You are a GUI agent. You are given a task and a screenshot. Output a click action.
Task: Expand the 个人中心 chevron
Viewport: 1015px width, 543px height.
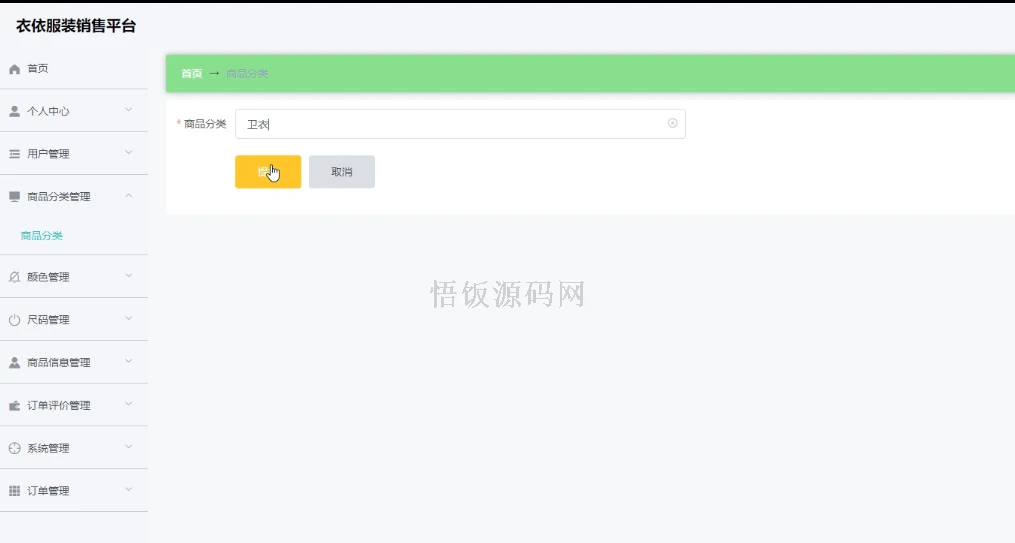pyautogui.click(x=129, y=110)
